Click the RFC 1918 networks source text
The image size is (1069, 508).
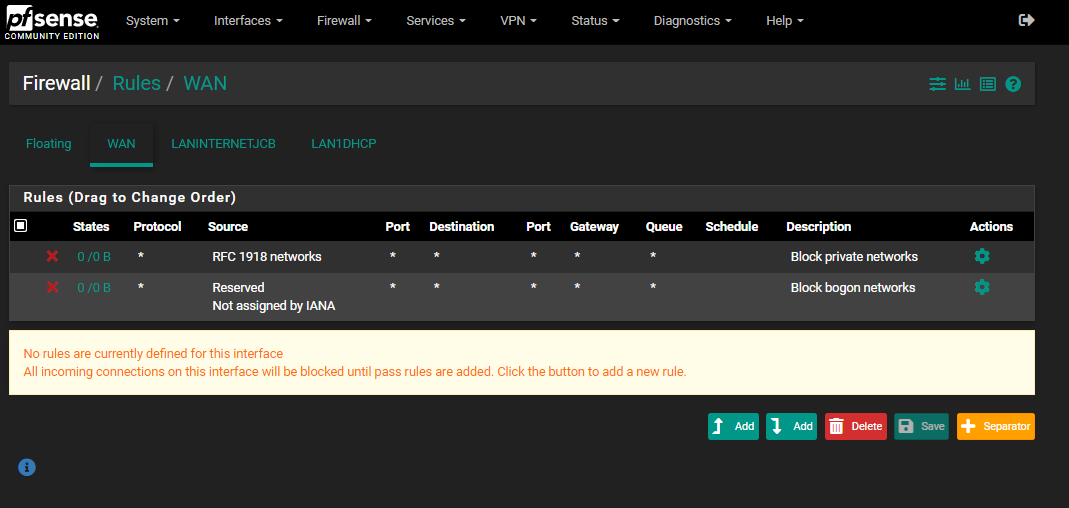click(267, 256)
